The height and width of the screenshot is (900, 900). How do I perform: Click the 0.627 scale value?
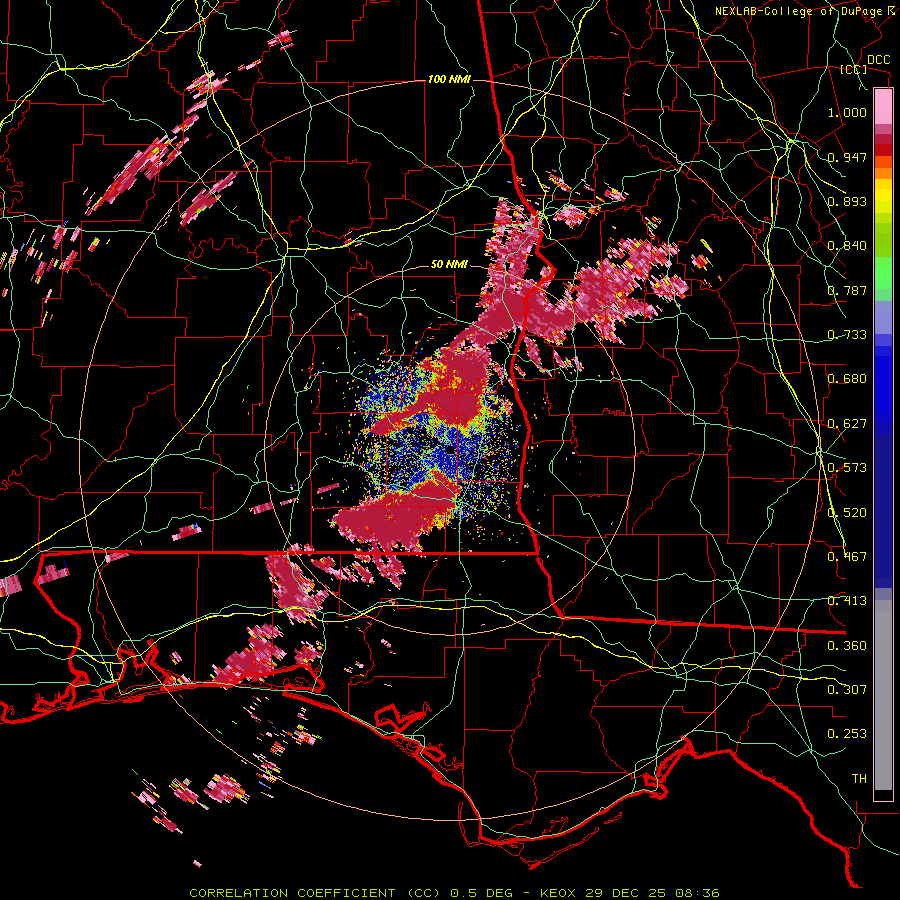[x=847, y=424]
